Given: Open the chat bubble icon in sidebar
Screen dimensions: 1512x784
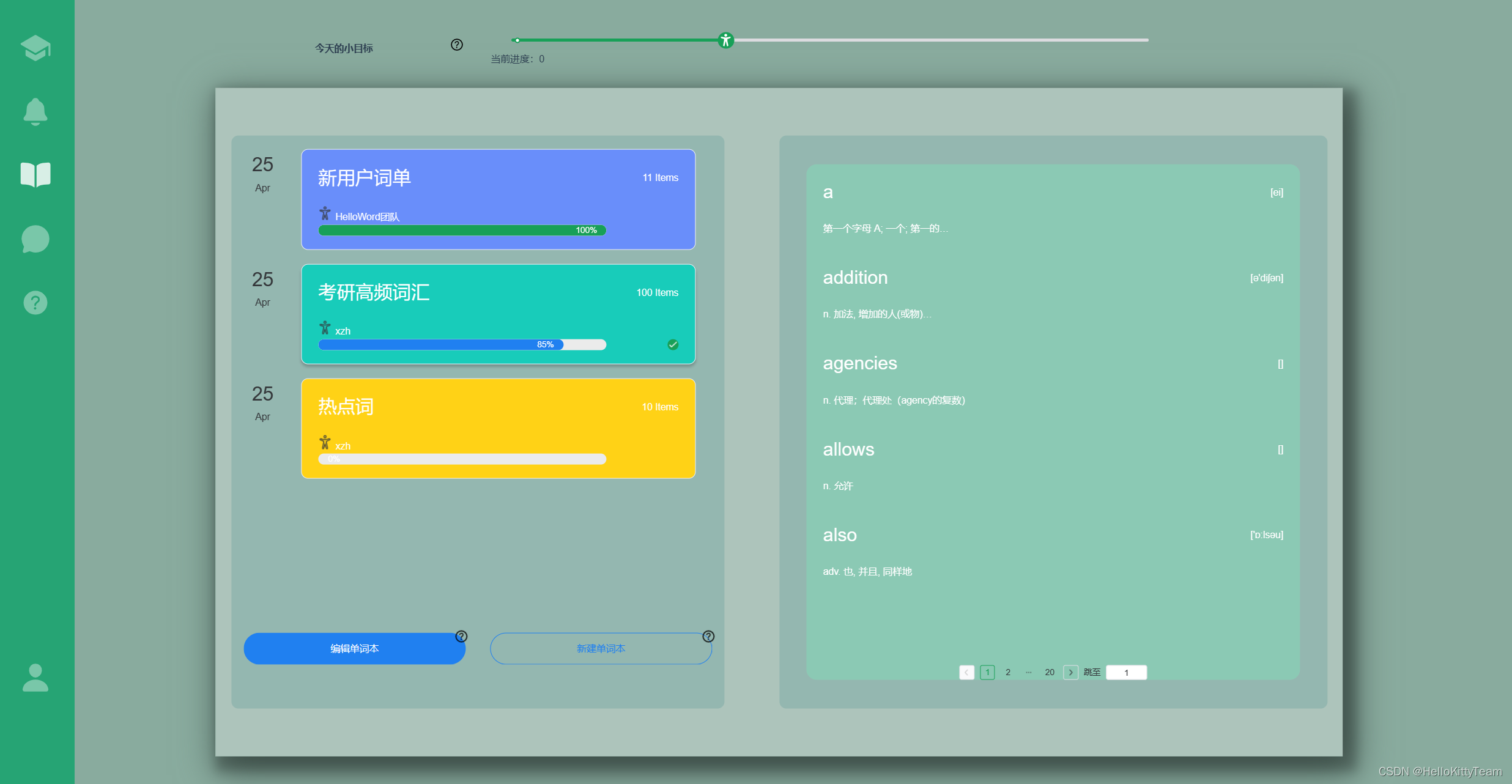Looking at the screenshot, I should pyautogui.click(x=35, y=239).
